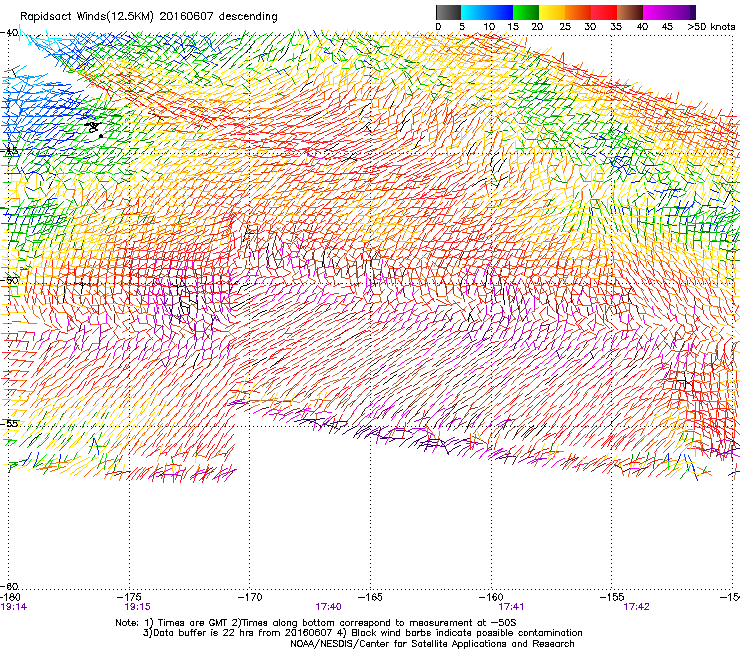Click the cyan 5–10 knots legend swatch
Viewport: 740px width, 650px height.
[x=474, y=12]
